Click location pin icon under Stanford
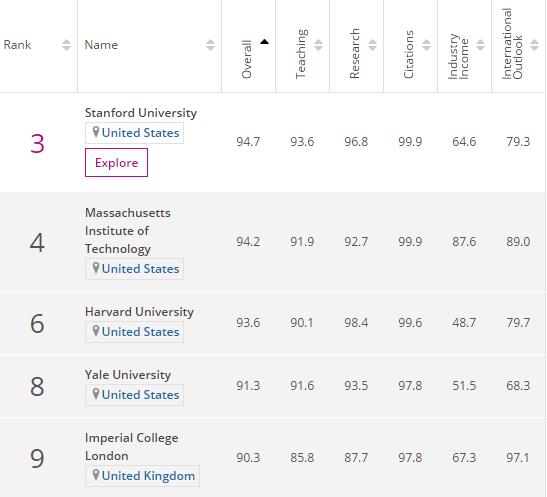This screenshot has width=547, height=497. (x=96, y=132)
